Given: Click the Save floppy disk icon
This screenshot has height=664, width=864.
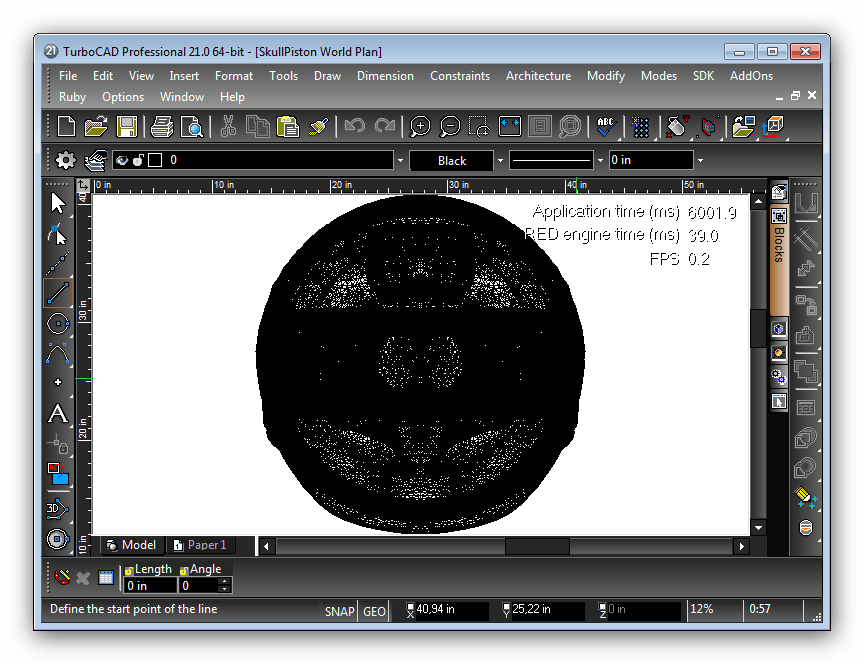Looking at the screenshot, I should click(127, 126).
